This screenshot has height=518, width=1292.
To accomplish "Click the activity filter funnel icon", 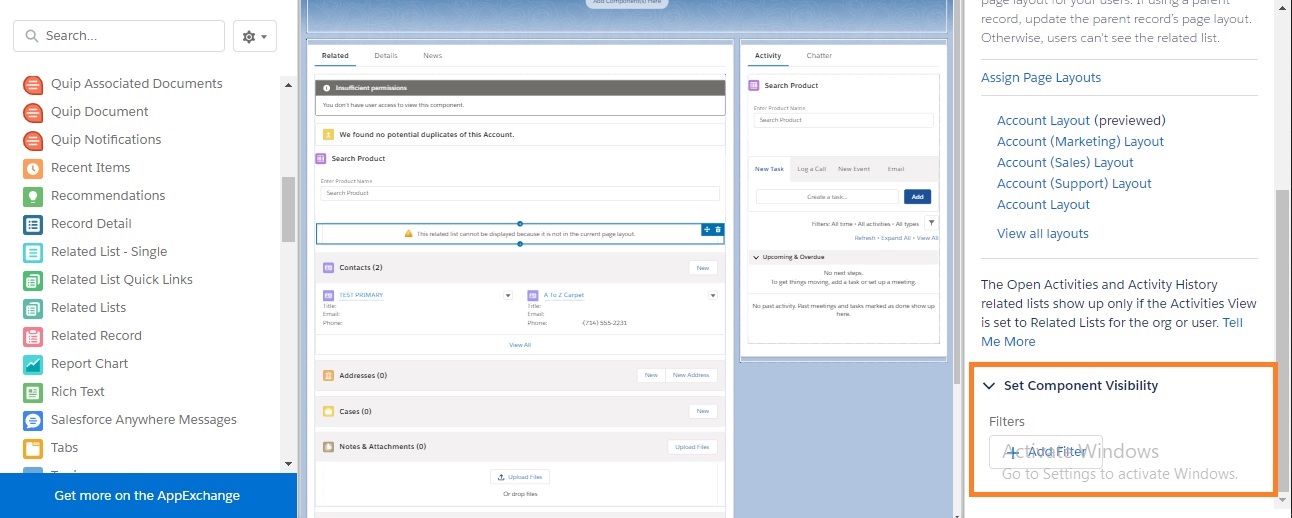I will click(931, 223).
